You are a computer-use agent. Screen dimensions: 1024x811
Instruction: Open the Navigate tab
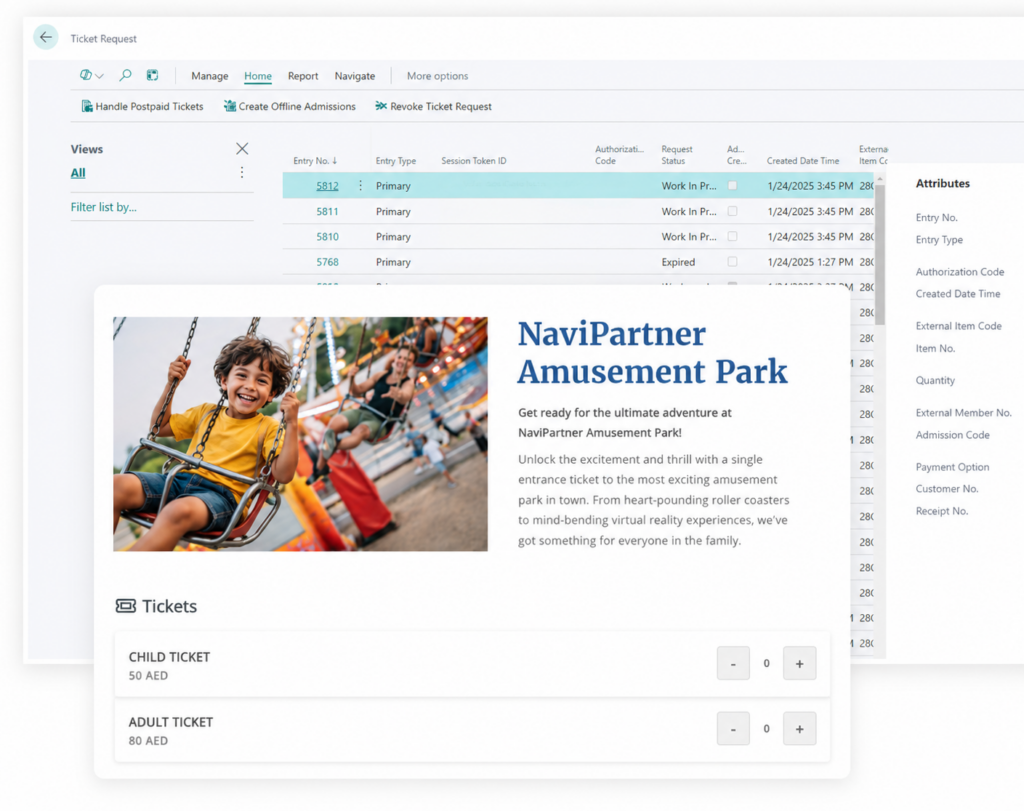coord(355,76)
